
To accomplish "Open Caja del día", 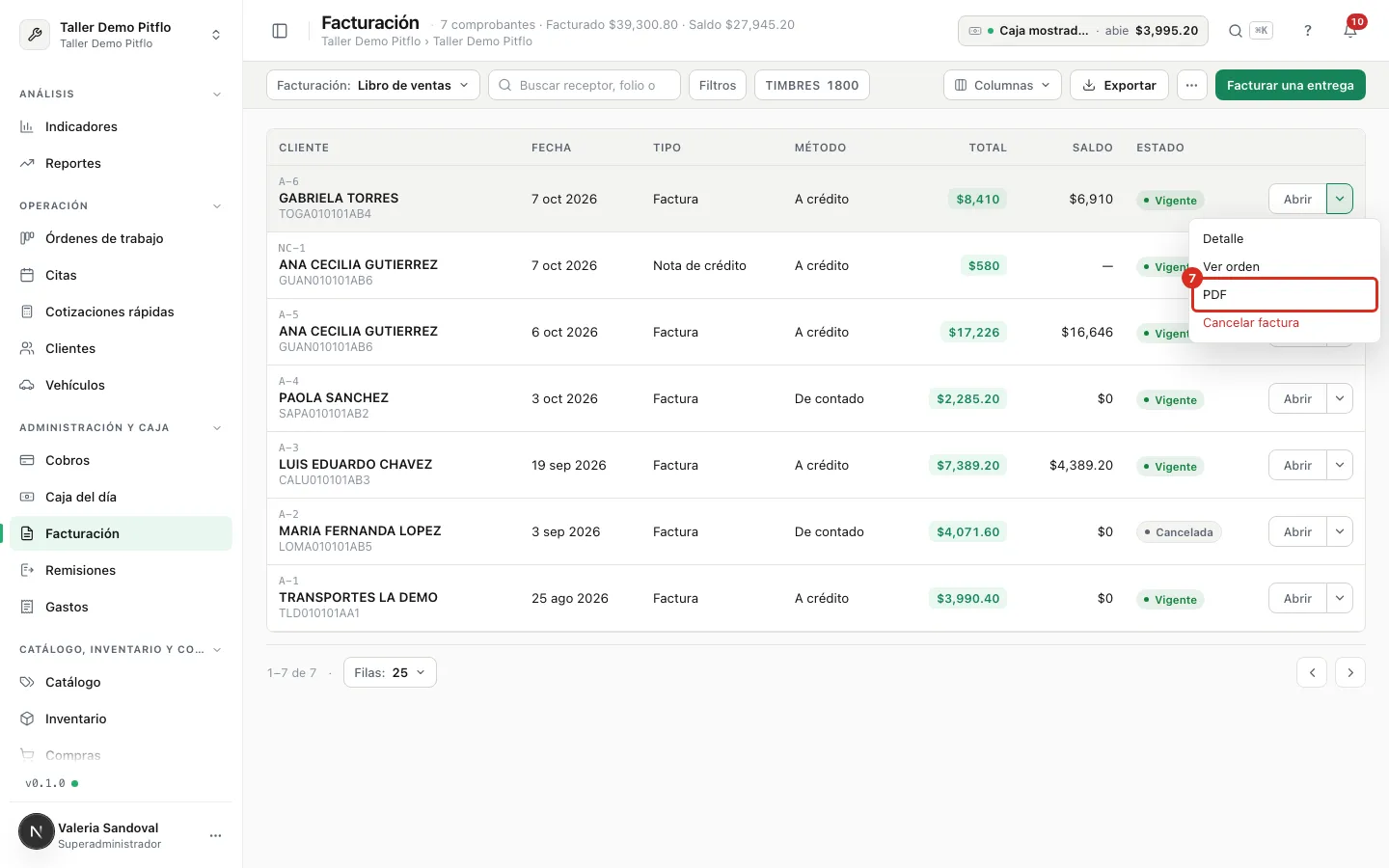I will point(121,497).
